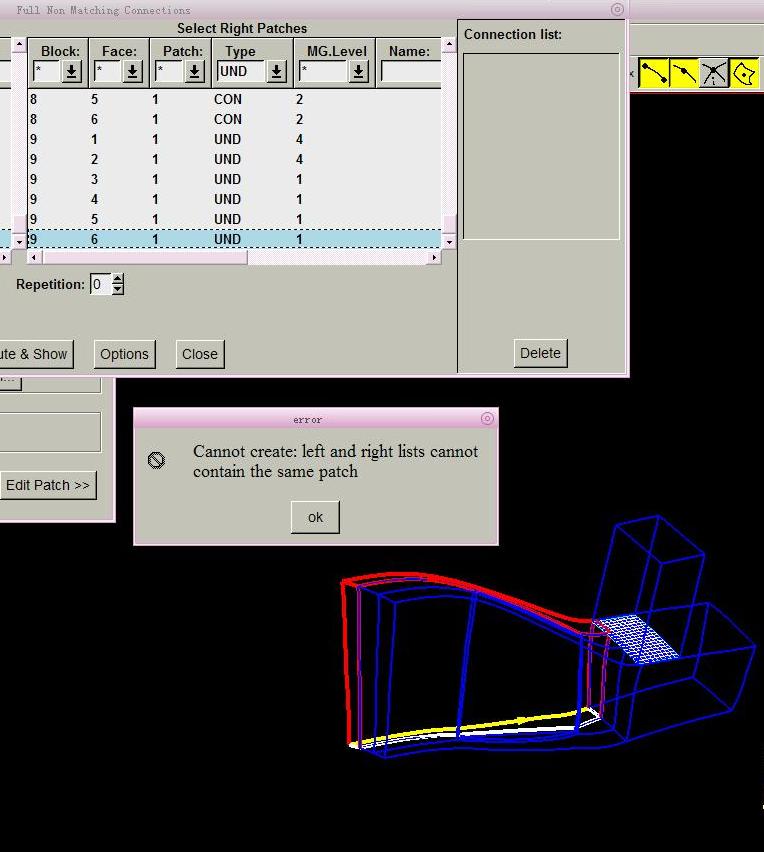
Task: Select the crossing lines intersection tool
Action: click(x=713, y=73)
